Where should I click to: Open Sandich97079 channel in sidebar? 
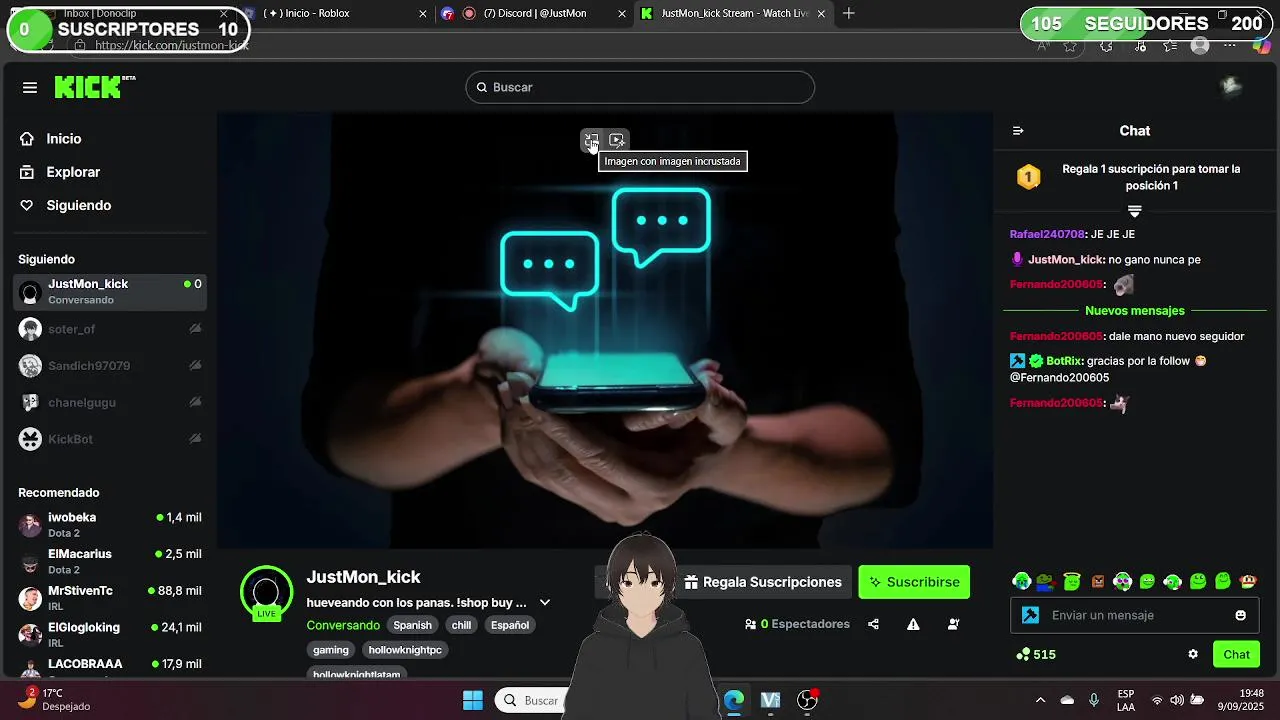(x=112, y=366)
